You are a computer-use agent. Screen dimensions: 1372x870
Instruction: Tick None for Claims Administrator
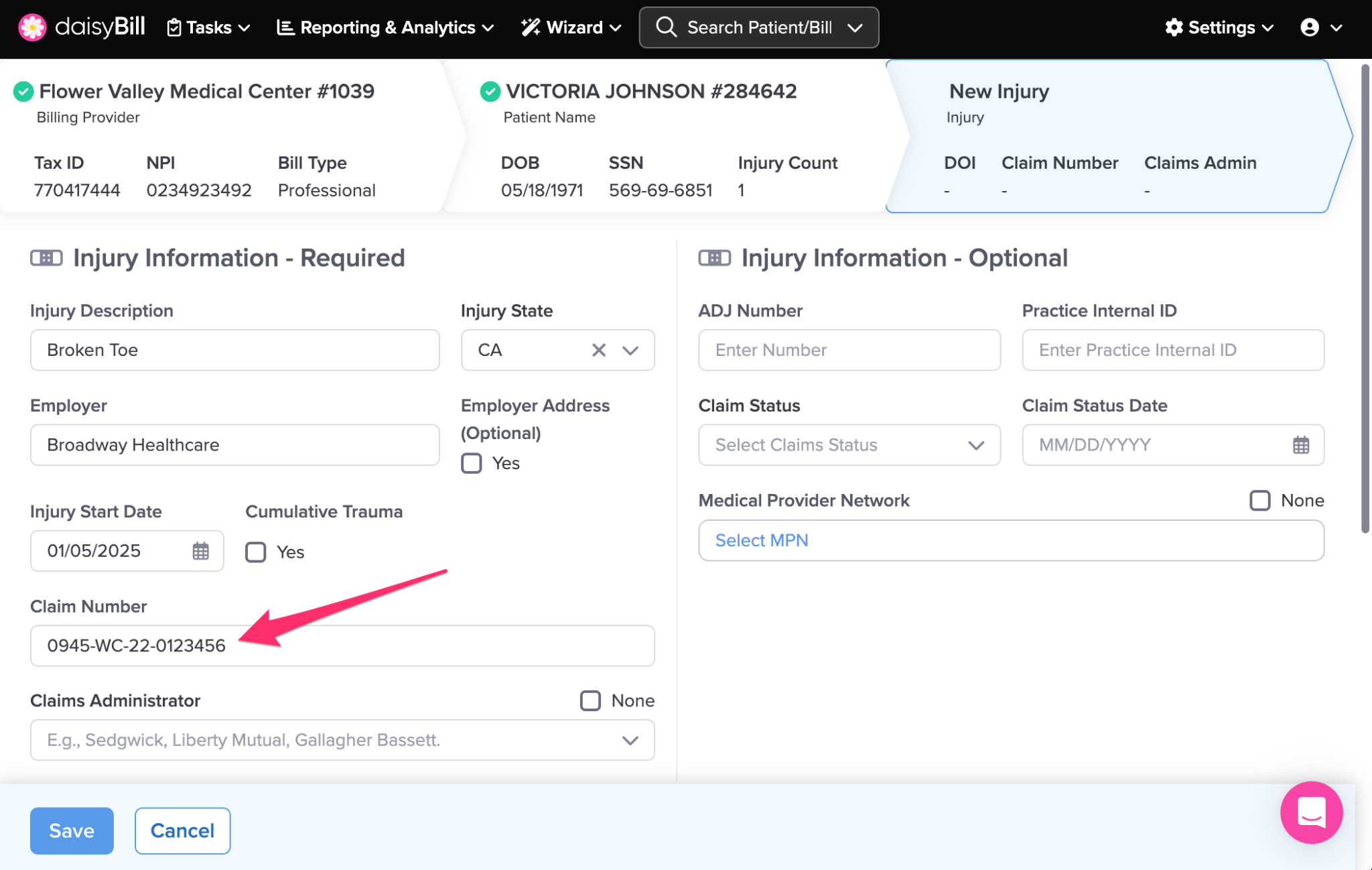[x=590, y=700]
